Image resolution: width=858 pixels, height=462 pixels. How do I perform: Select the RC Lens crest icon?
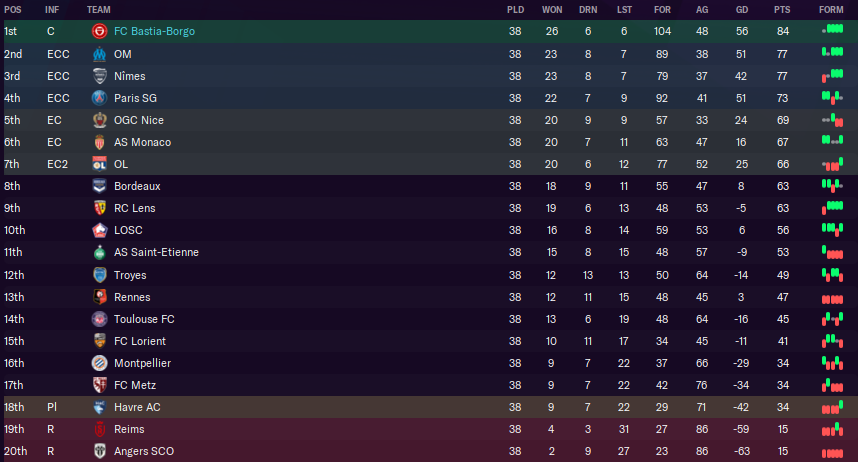(99, 208)
